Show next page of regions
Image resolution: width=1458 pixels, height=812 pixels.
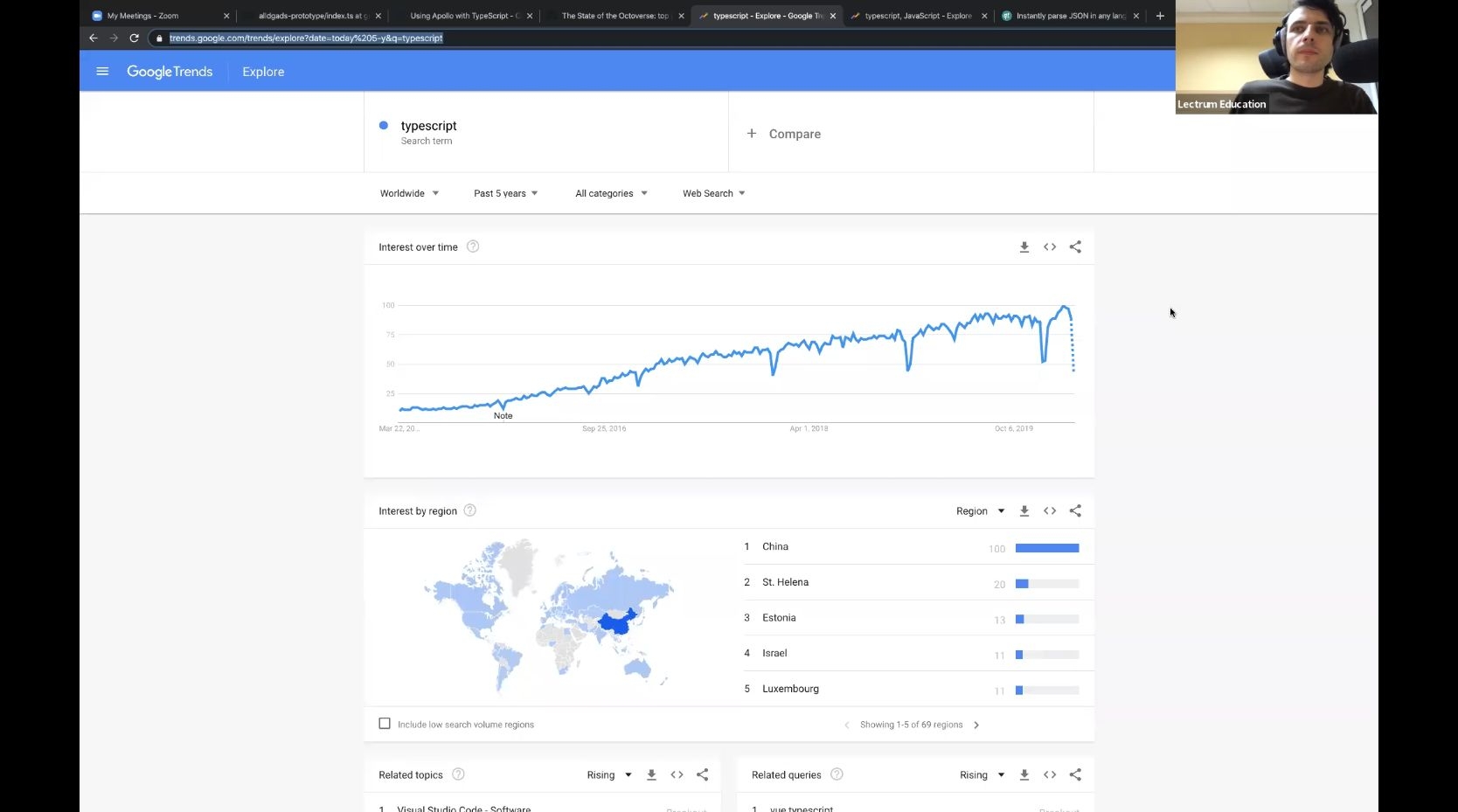point(976,725)
